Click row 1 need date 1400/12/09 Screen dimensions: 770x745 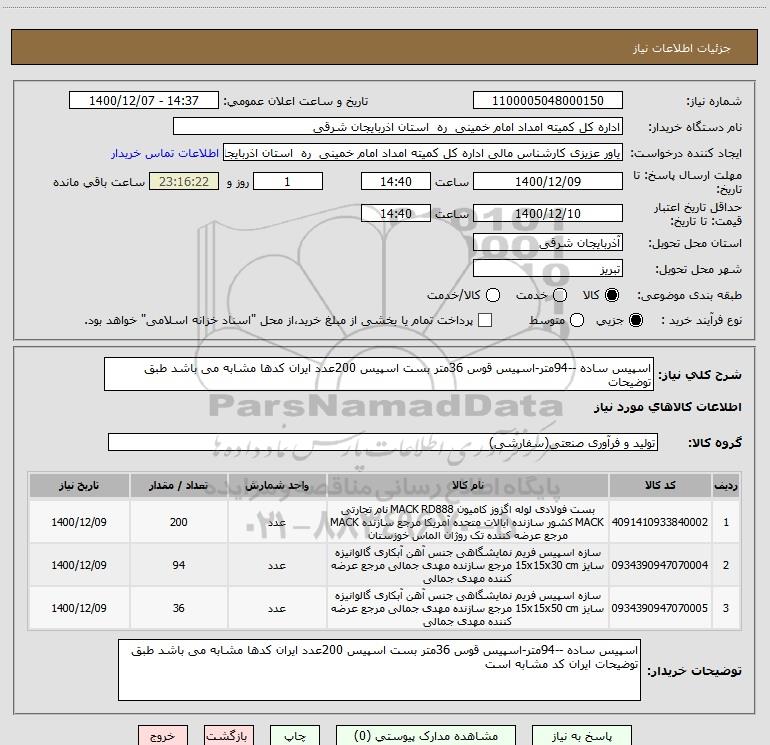coord(79,522)
